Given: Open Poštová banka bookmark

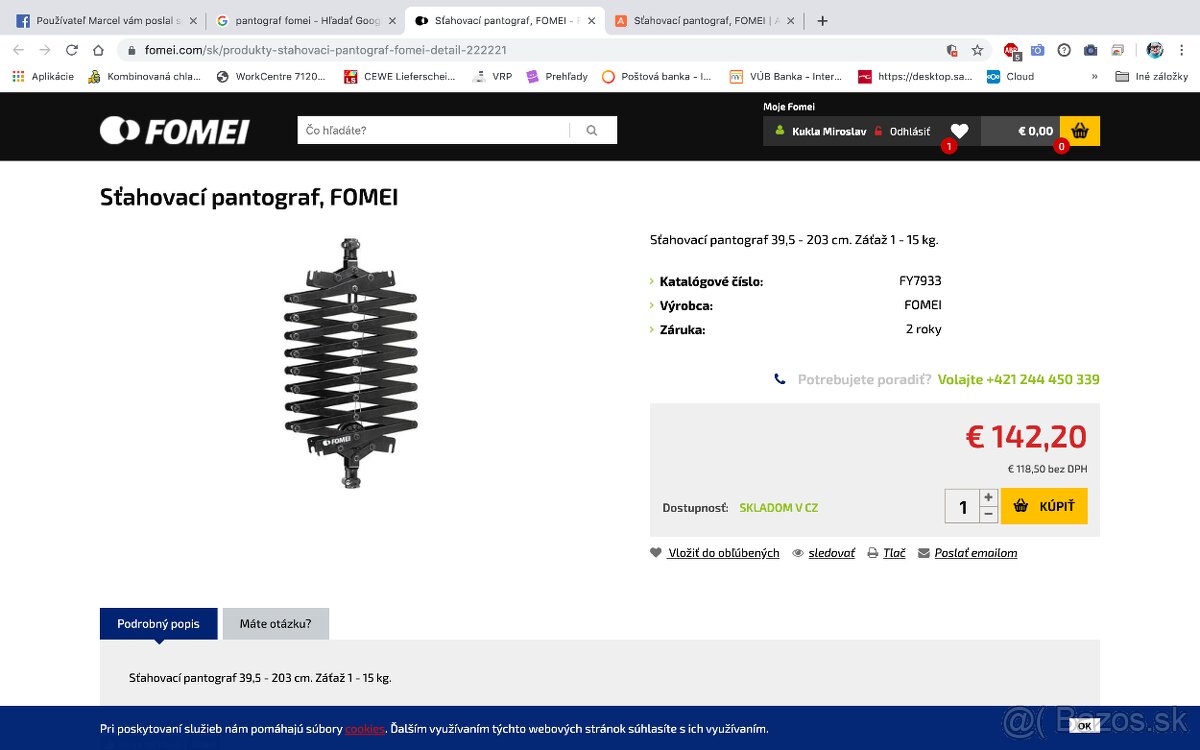Looking at the screenshot, I should point(657,76).
